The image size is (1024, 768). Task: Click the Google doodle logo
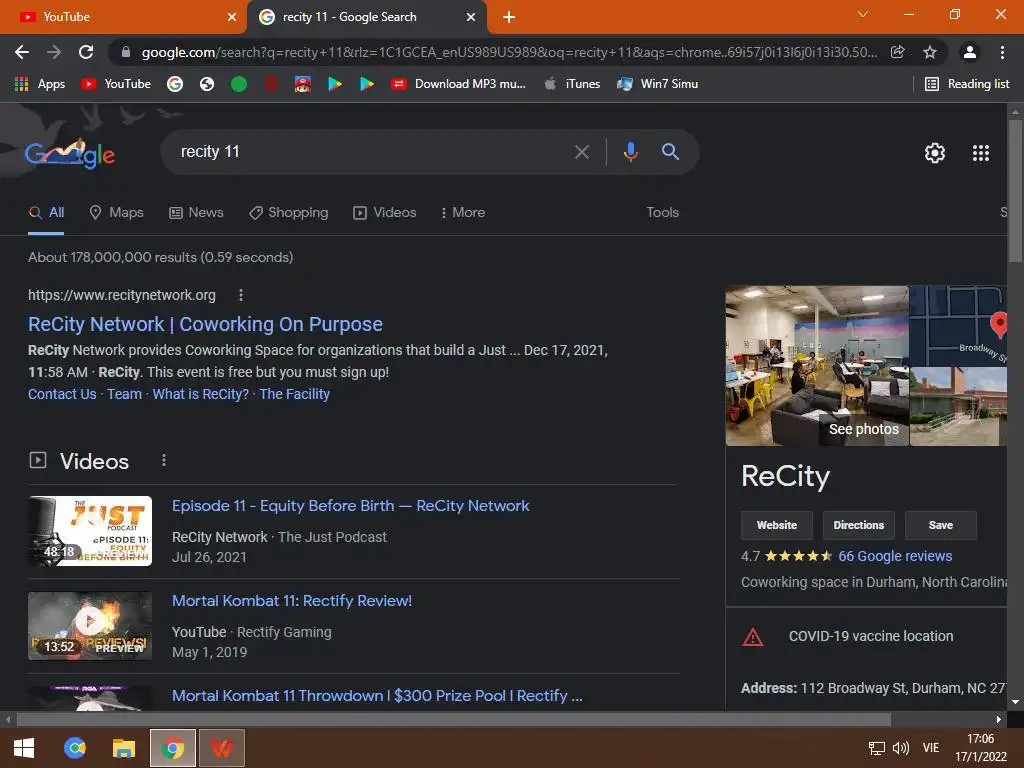click(x=70, y=153)
